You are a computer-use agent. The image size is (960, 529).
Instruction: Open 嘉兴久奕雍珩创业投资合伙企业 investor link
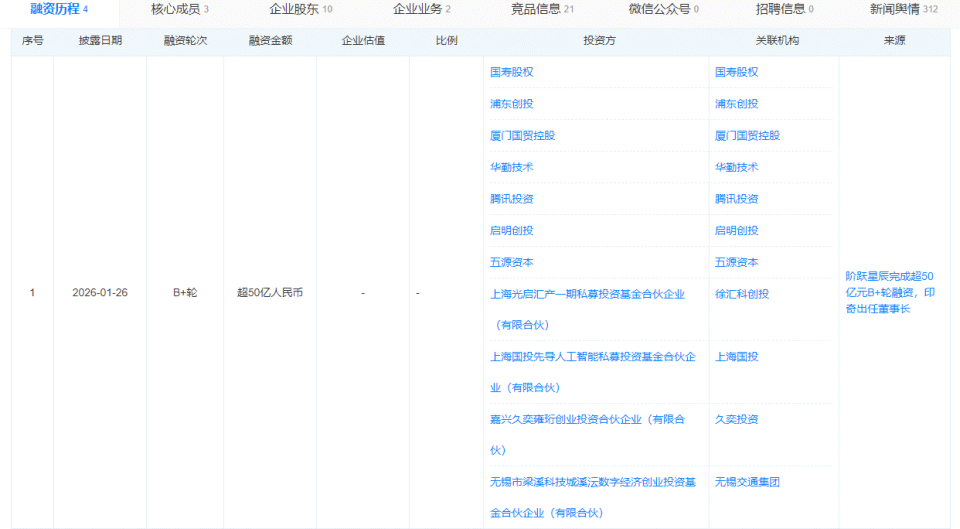pyautogui.click(x=587, y=435)
